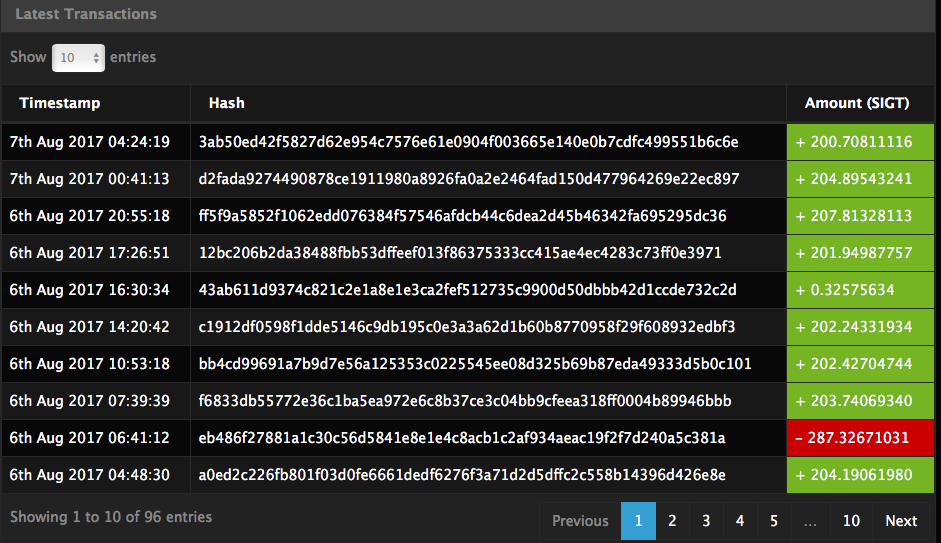Click the red -287.32671031 amount cell

tap(860, 438)
